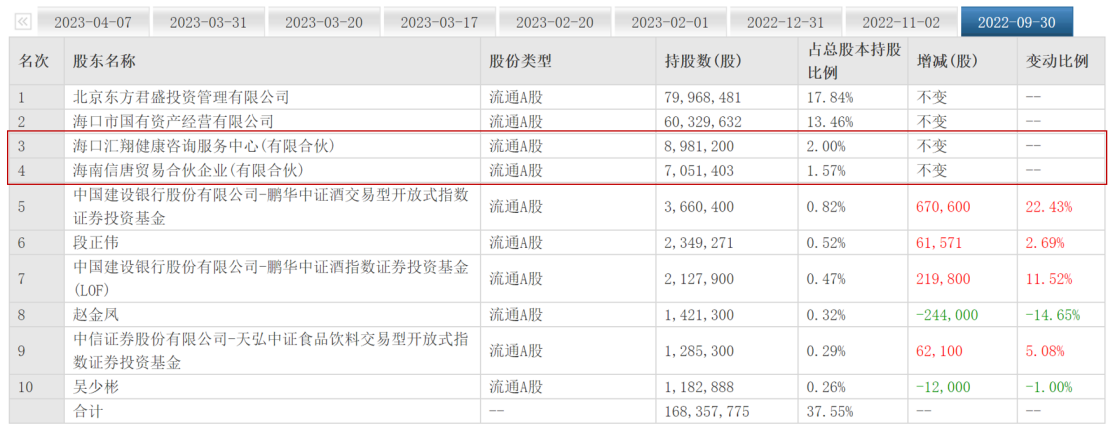The width and height of the screenshot is (1113, 429).
Task: Click the red increase value 670,600
Action: 943,207
